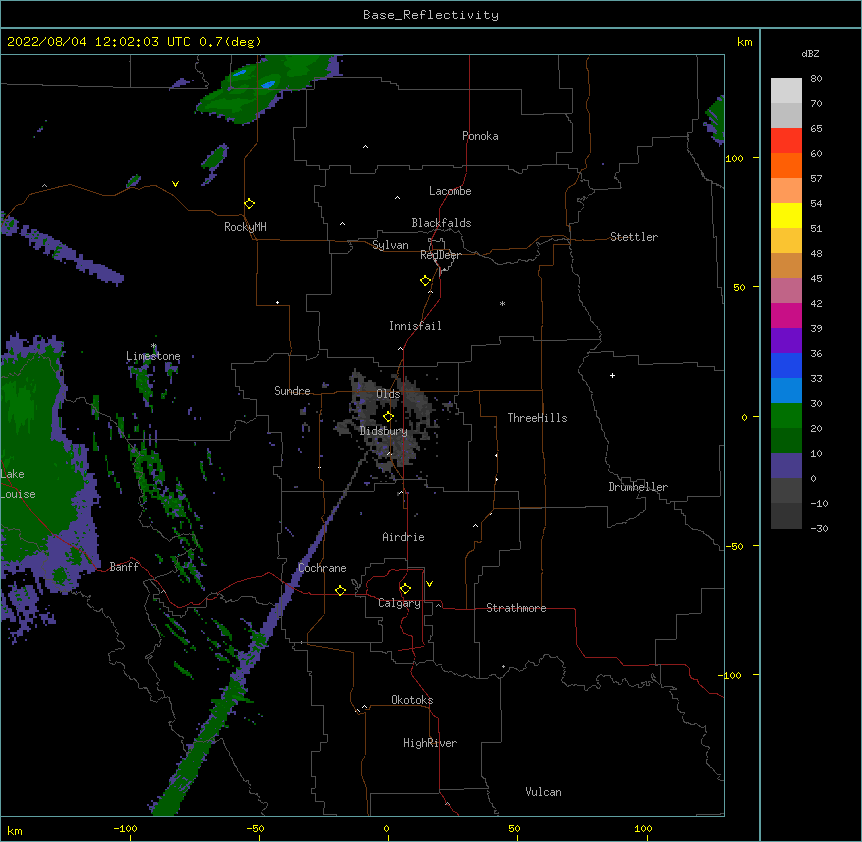Choose the brown 48-45 dBZ legend swatch
Viewport: 862px width, 842px height.
pos(786,265)
